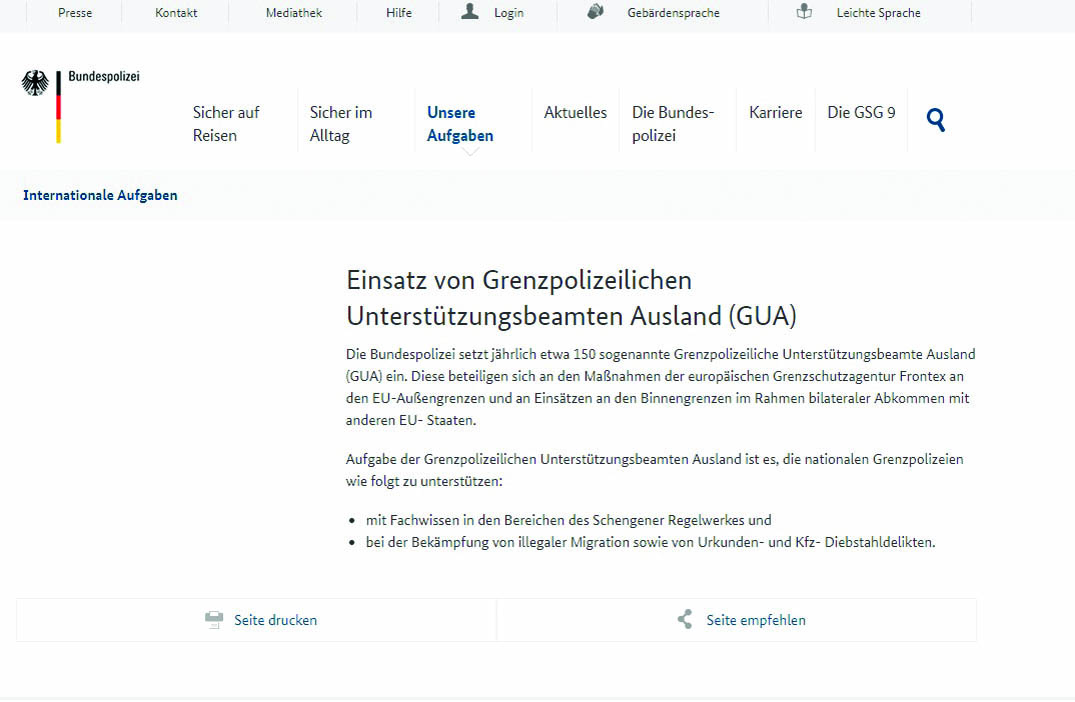1075x702 pixels.
Task: Go to the Karriere section
Action: coord(775,113)
